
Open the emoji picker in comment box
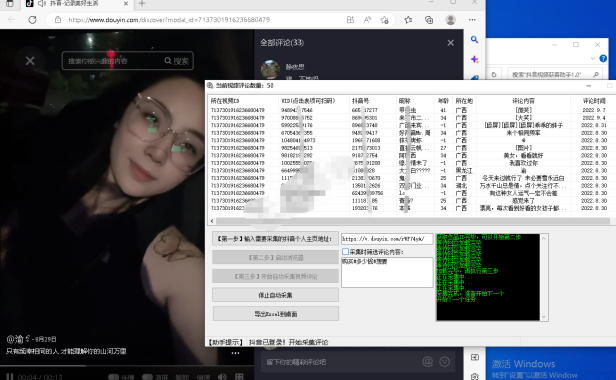(x=445, y=362)
